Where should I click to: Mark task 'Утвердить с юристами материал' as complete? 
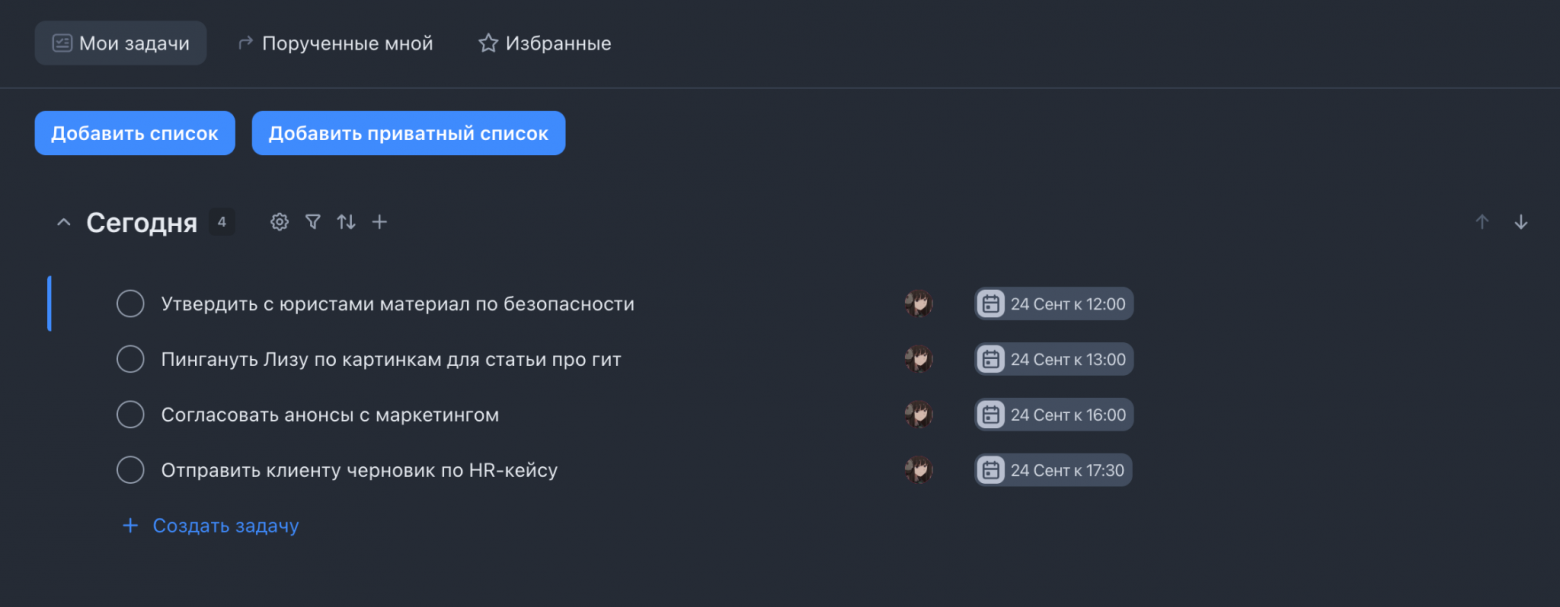pos(130,303)
